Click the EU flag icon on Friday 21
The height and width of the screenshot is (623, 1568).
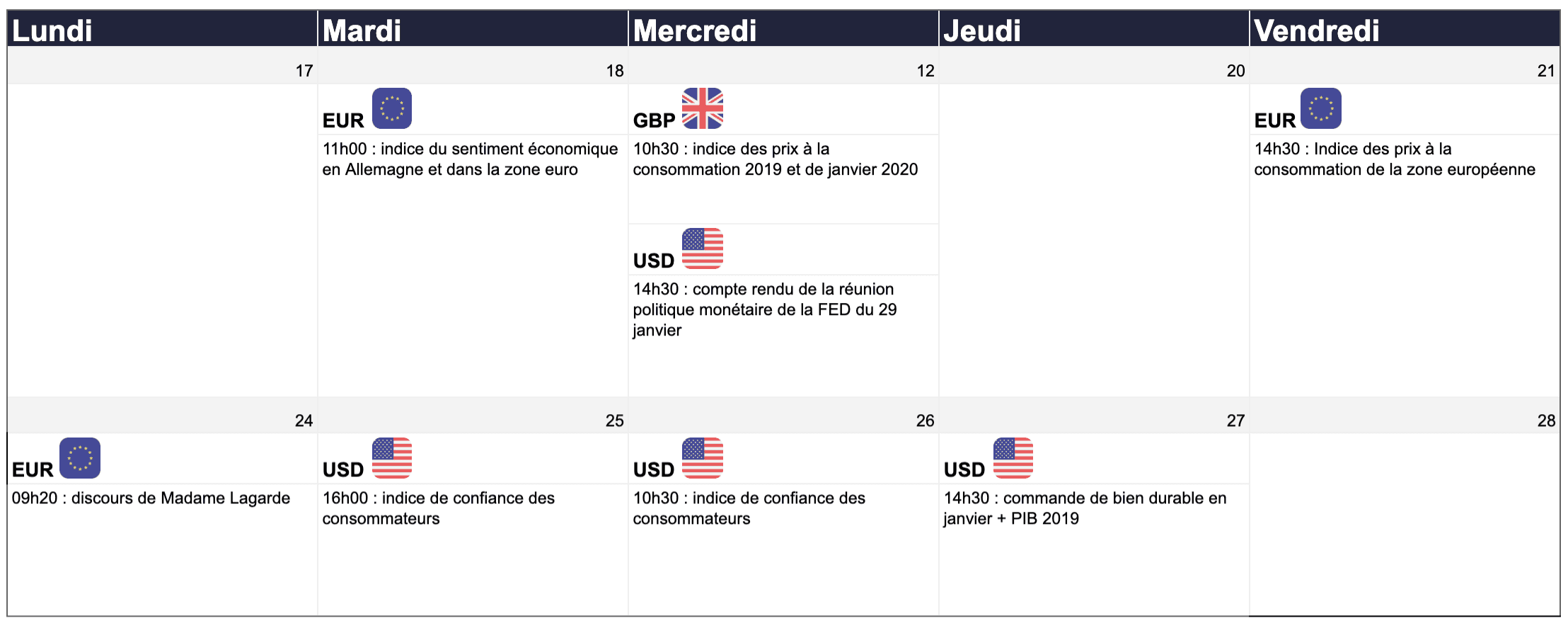tap(1320, 108)
